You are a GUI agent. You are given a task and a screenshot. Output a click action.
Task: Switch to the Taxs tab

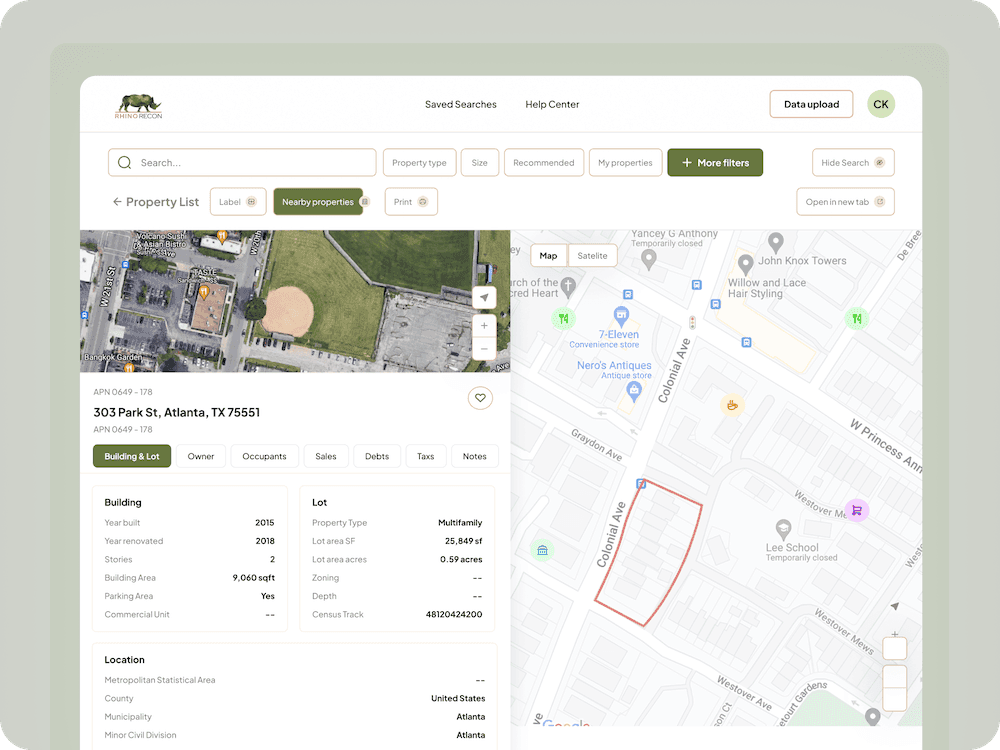click(x=425, y=456)
